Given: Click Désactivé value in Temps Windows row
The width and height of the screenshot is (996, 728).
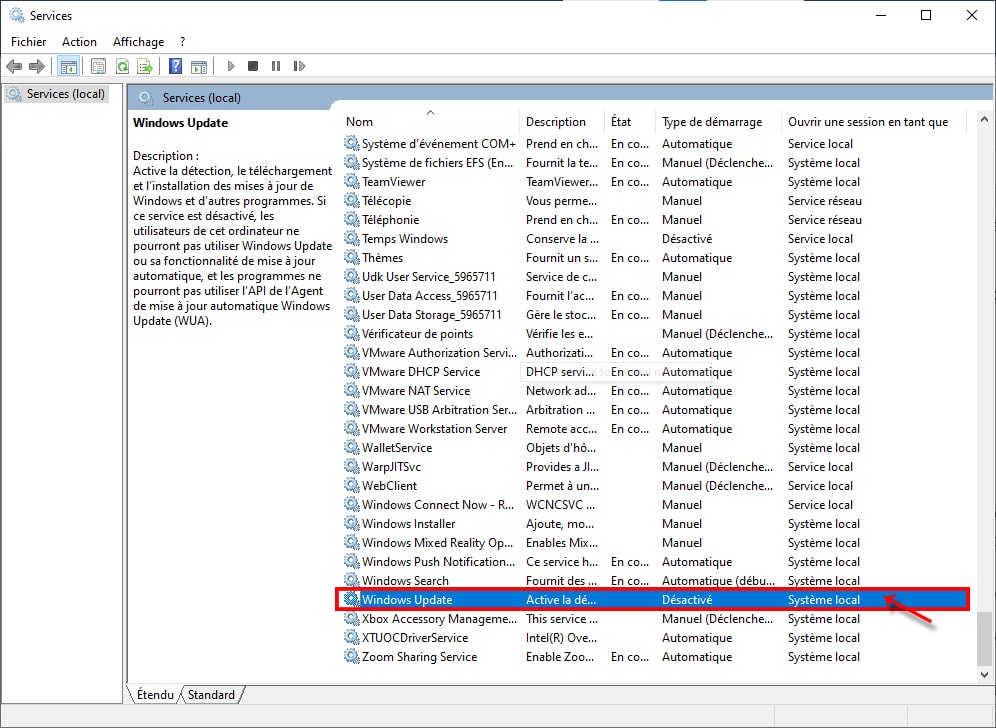Looking at the screenshot, I should pyautogui.click(x=687, y=239).
